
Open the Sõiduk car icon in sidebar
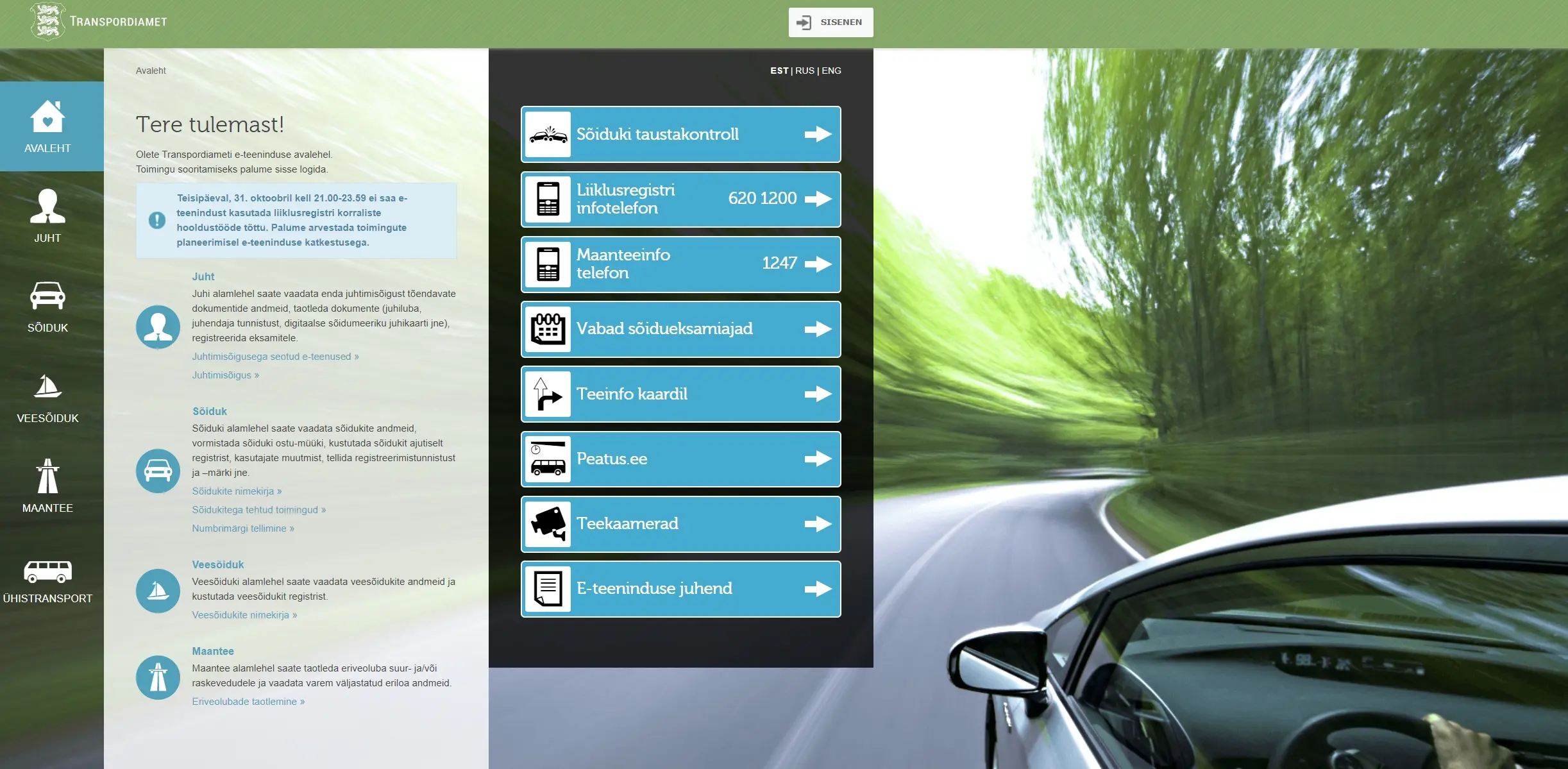point(47,296)
